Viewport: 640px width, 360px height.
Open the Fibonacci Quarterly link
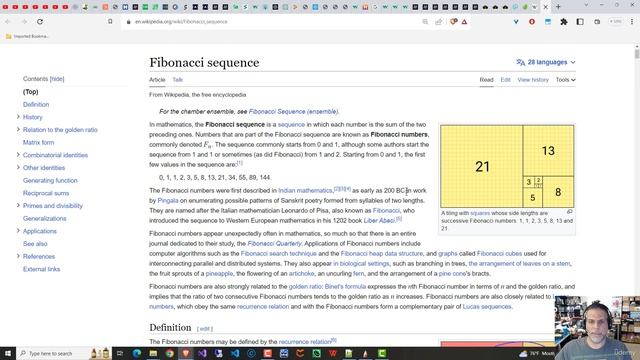(x=274, y=243)
